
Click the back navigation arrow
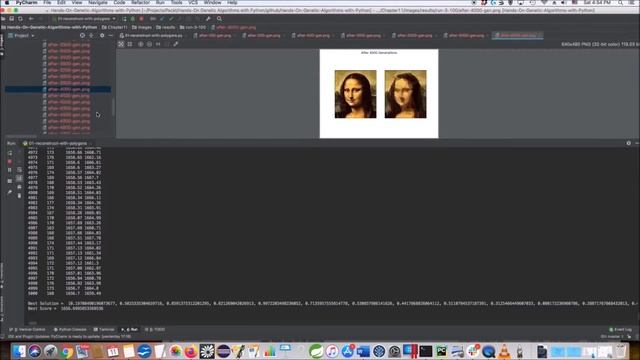coord(31,19)
